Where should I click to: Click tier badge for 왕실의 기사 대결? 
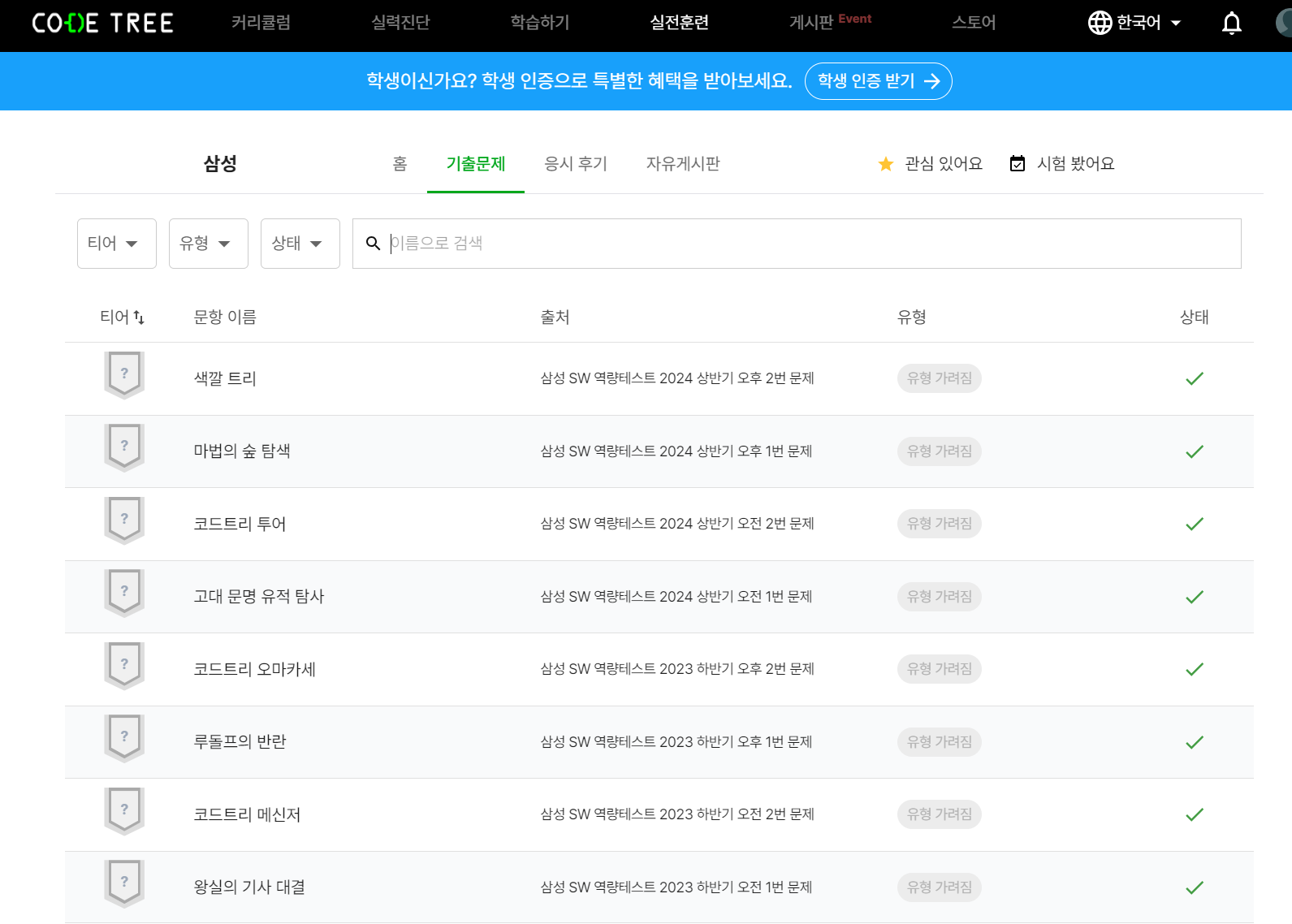click(124, 883)
